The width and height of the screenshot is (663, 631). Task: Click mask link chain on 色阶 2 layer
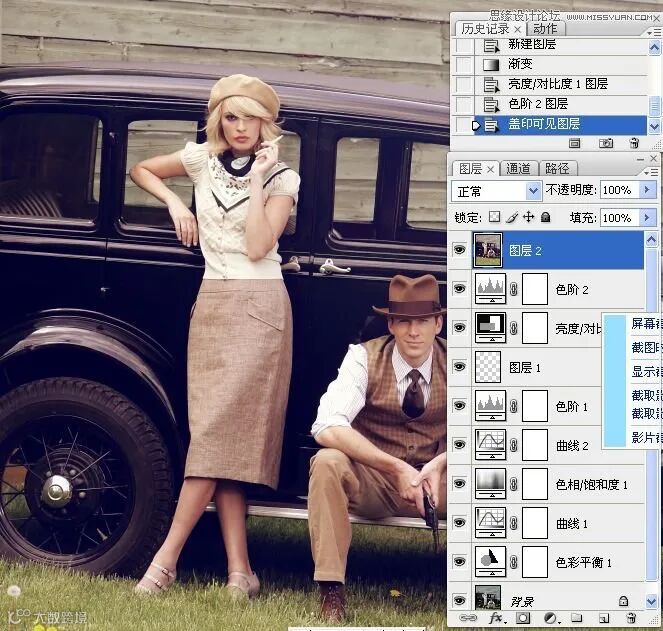coord(514,289)
